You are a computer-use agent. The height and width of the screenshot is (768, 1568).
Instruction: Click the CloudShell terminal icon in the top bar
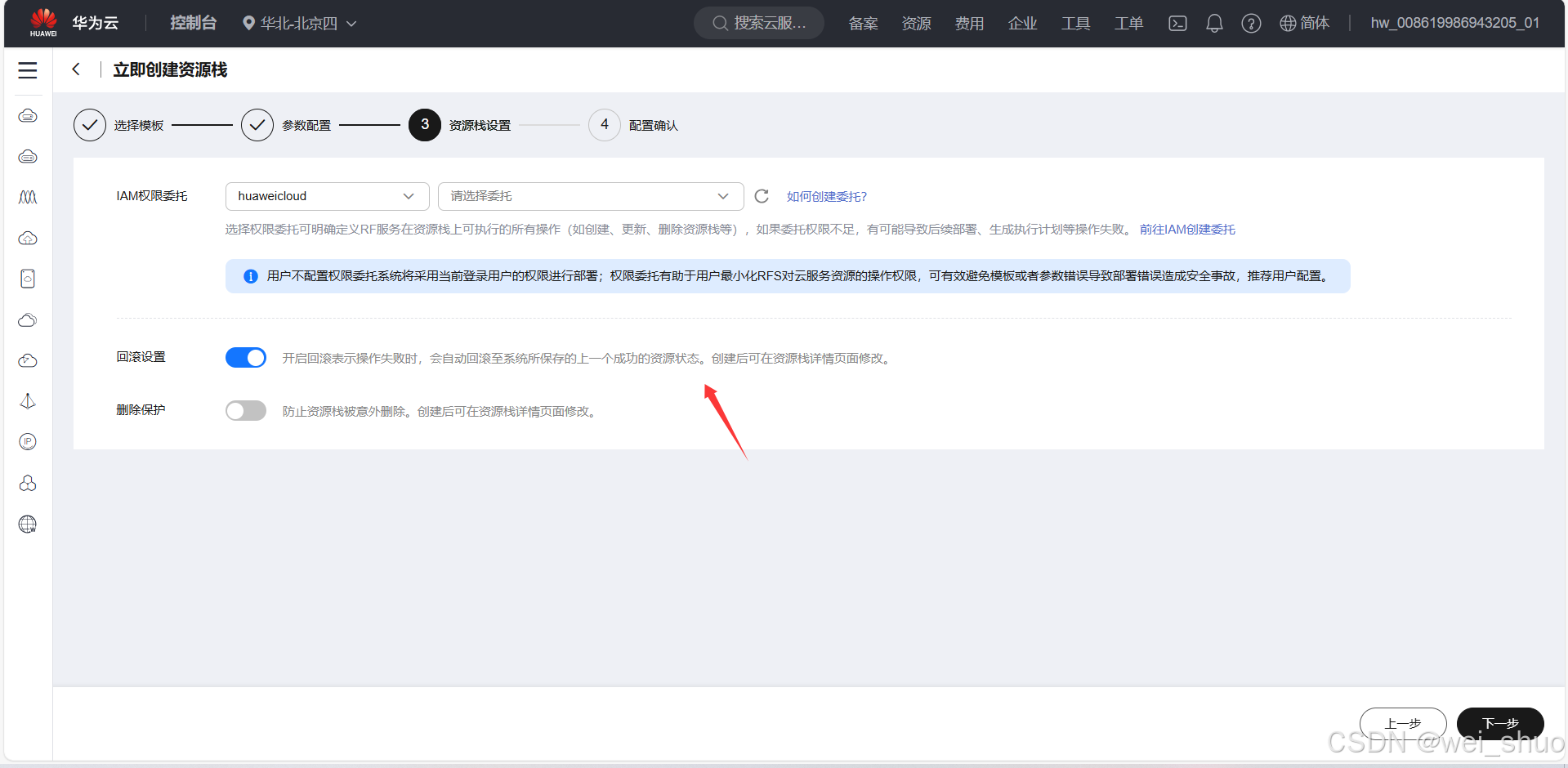[x=1177, y=23]
